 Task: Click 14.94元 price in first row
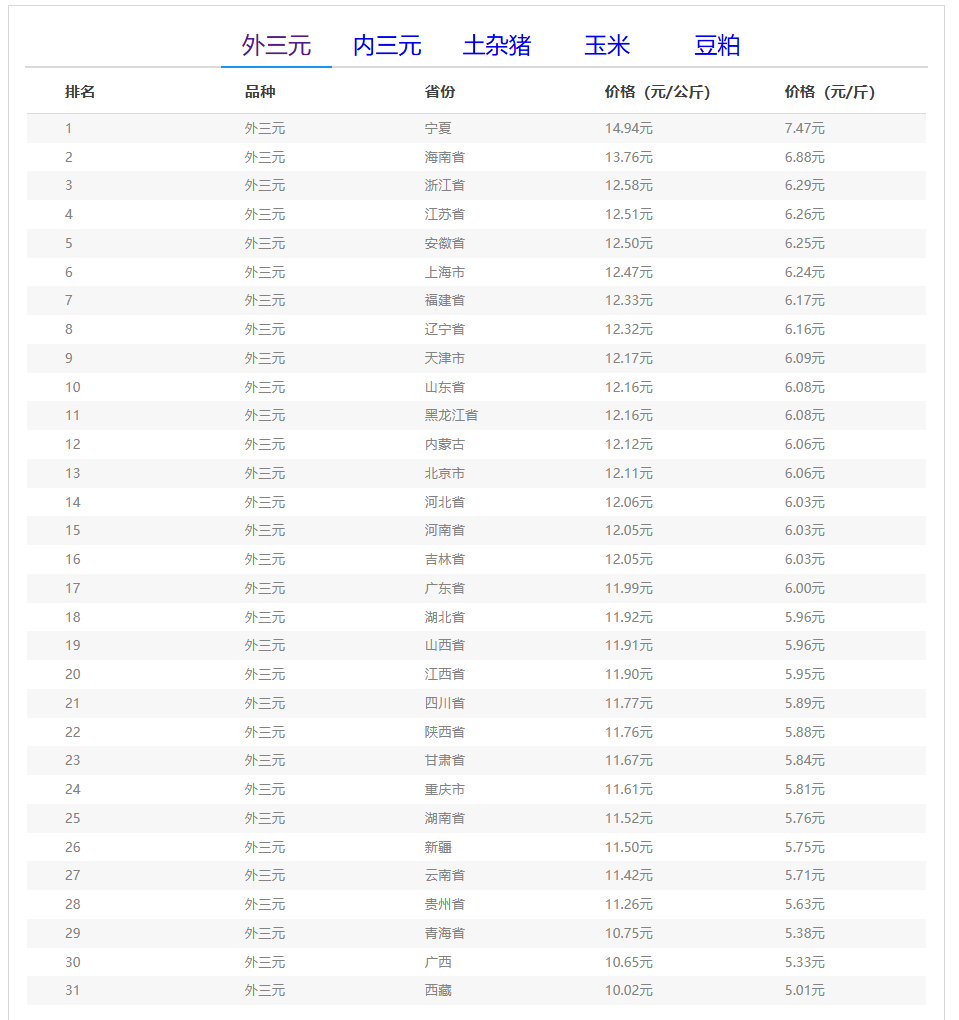pos(628,128)
